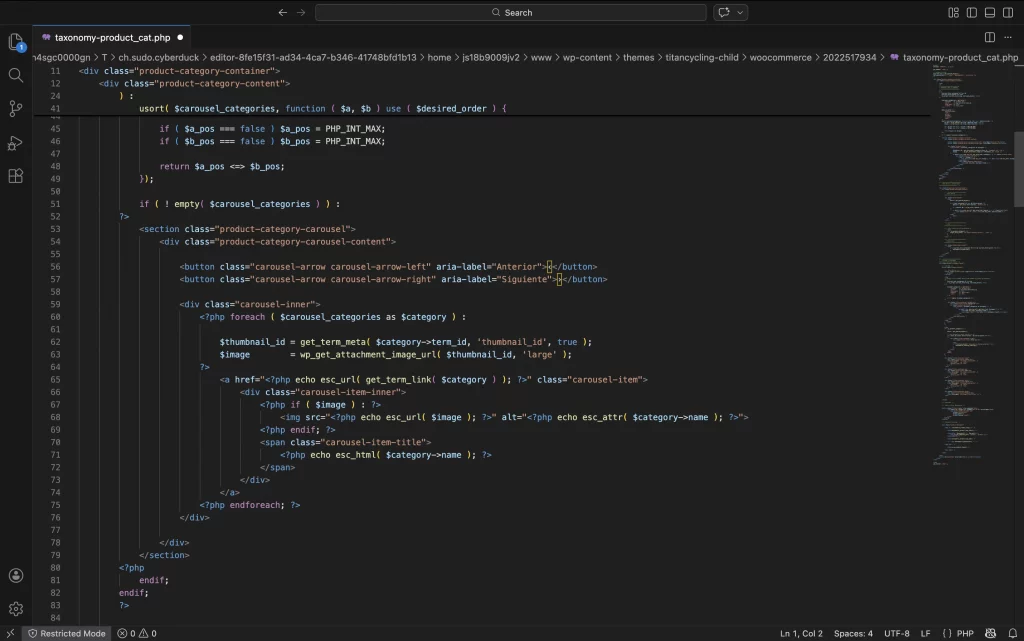Open the chat dropdown arrow beside search
The height and width of the screenshot is (641, 1024).
click(x=741, y=13)
